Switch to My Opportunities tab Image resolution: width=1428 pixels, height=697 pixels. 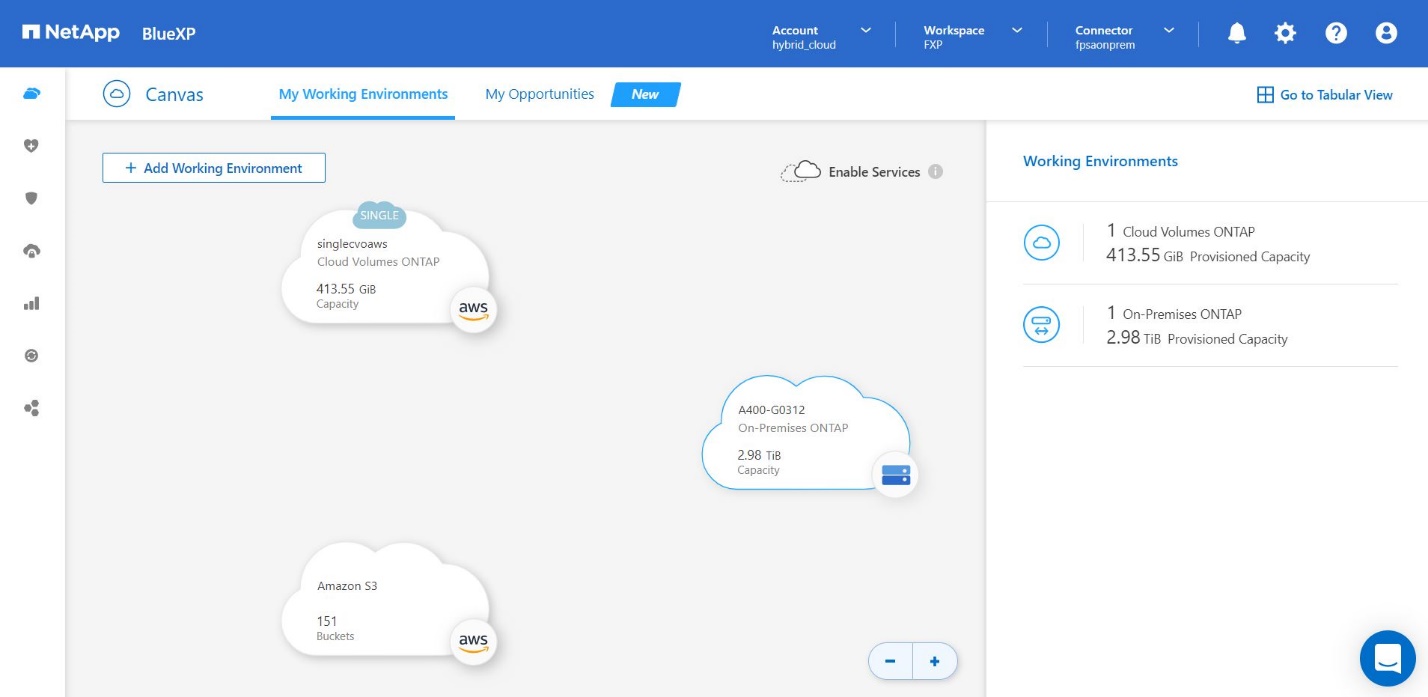[539, 94]
